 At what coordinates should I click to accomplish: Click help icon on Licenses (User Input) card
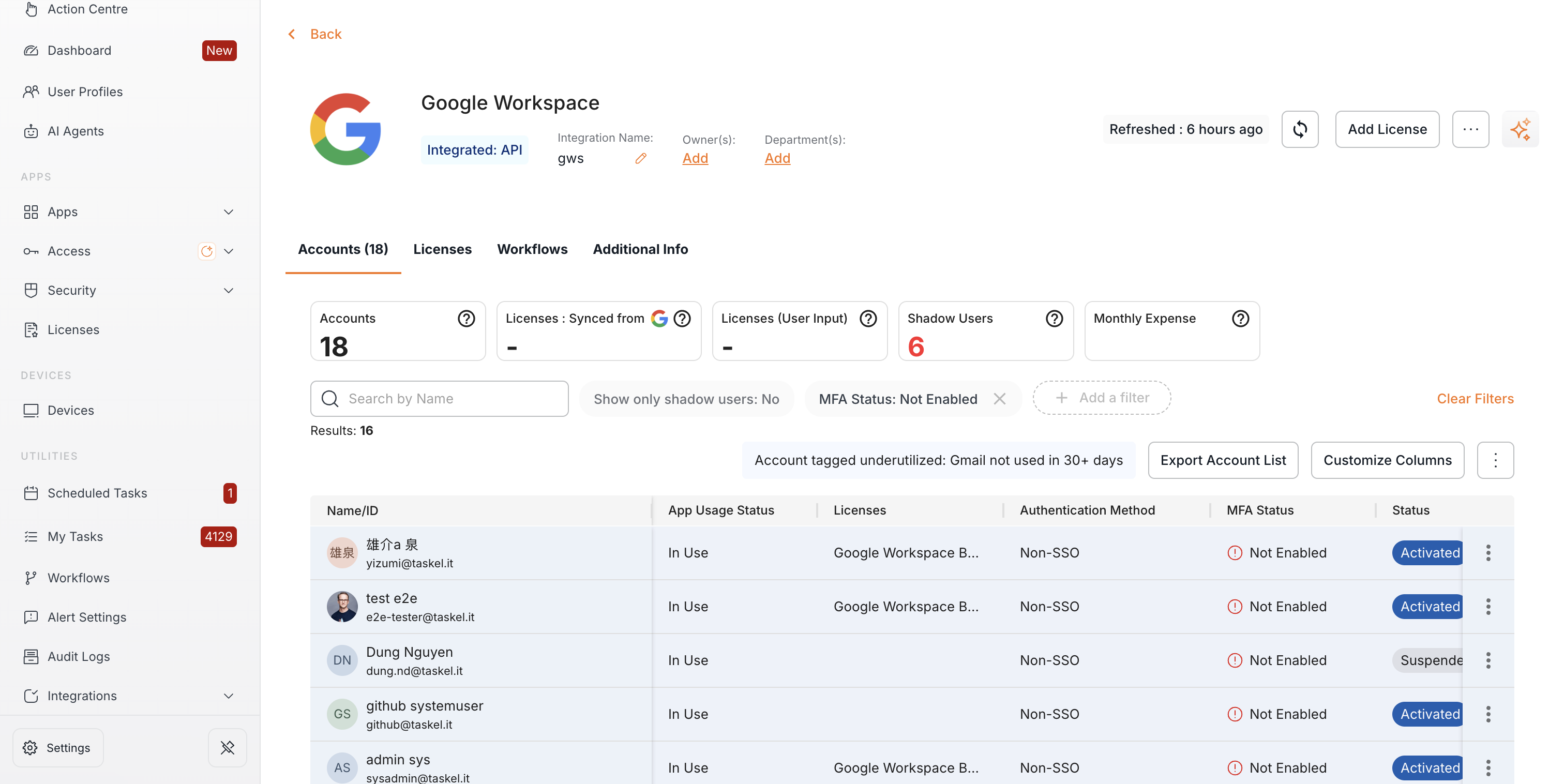pyautogui.click(x=868, y=318)
